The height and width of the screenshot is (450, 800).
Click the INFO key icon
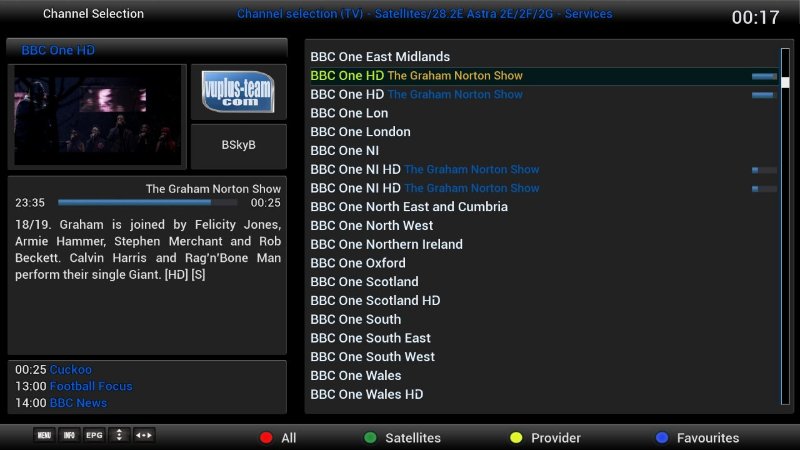point(69,436)
